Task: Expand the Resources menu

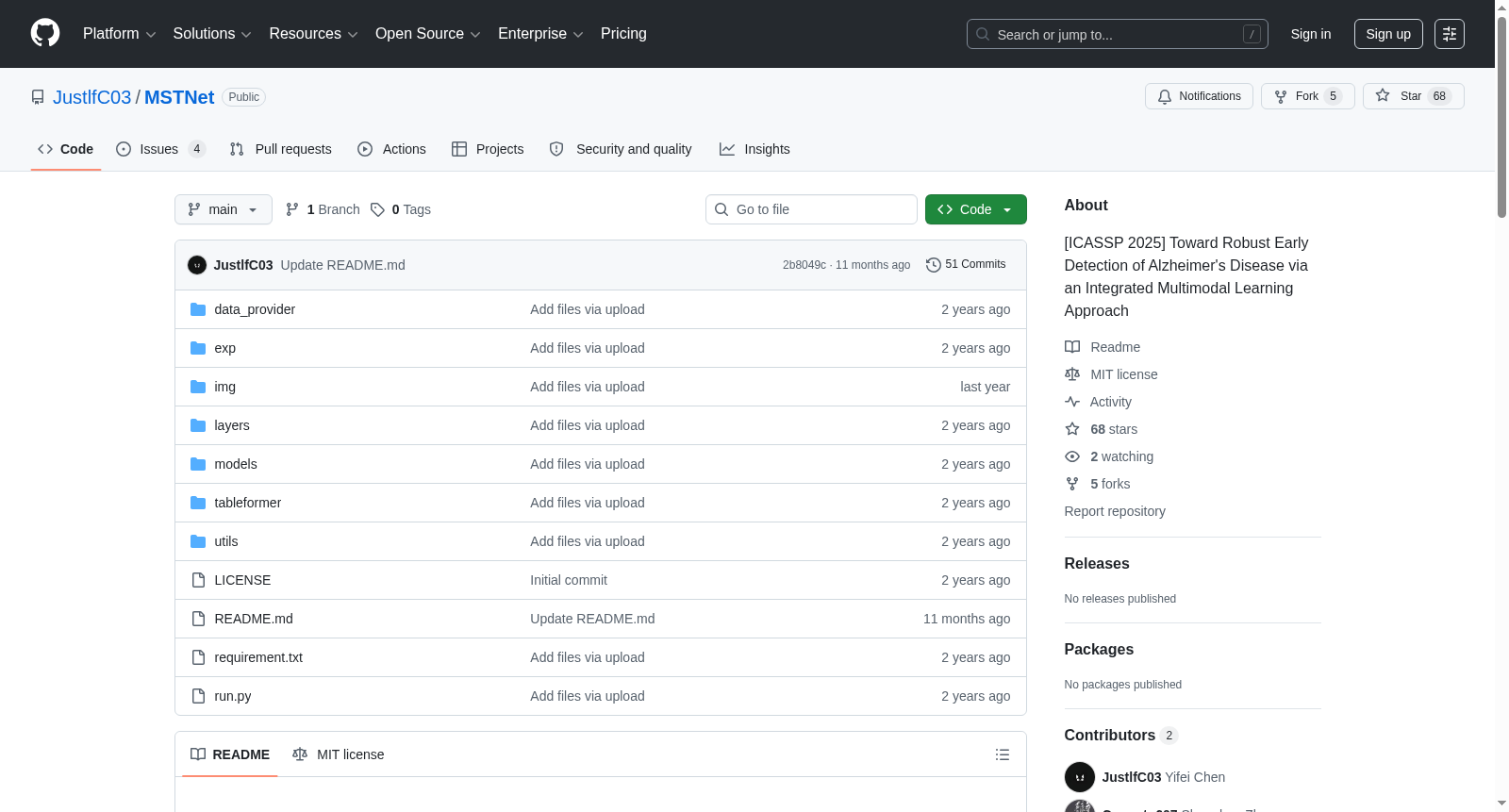Action: (x=314, y=34)
